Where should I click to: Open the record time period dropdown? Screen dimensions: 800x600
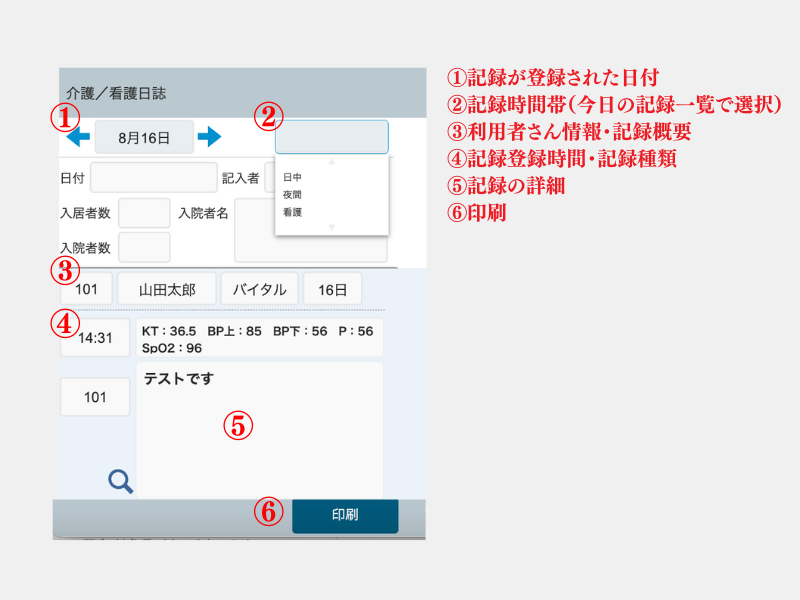[331, 137]
